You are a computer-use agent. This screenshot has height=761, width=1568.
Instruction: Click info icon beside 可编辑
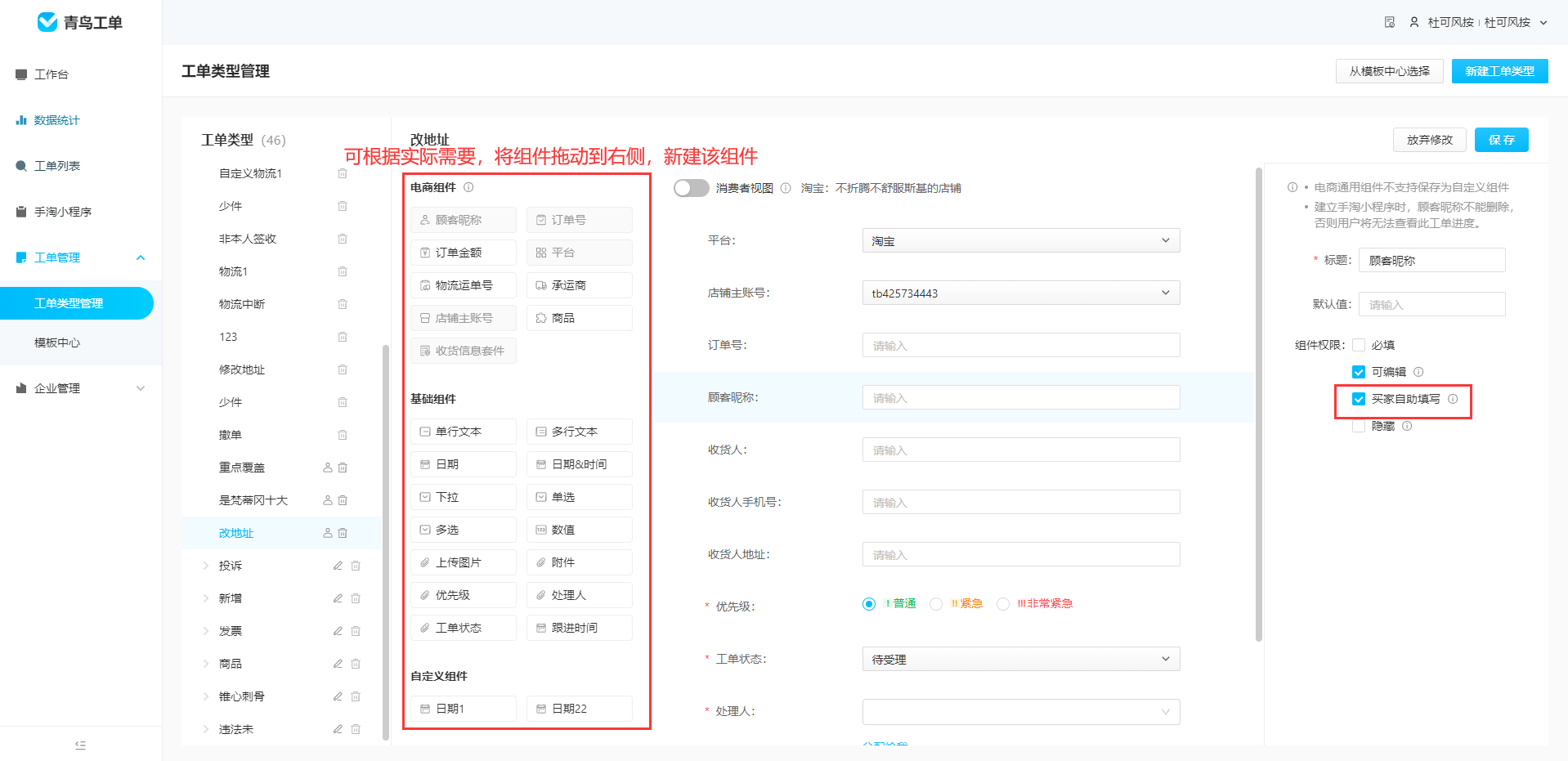[x=1418, y=372]
